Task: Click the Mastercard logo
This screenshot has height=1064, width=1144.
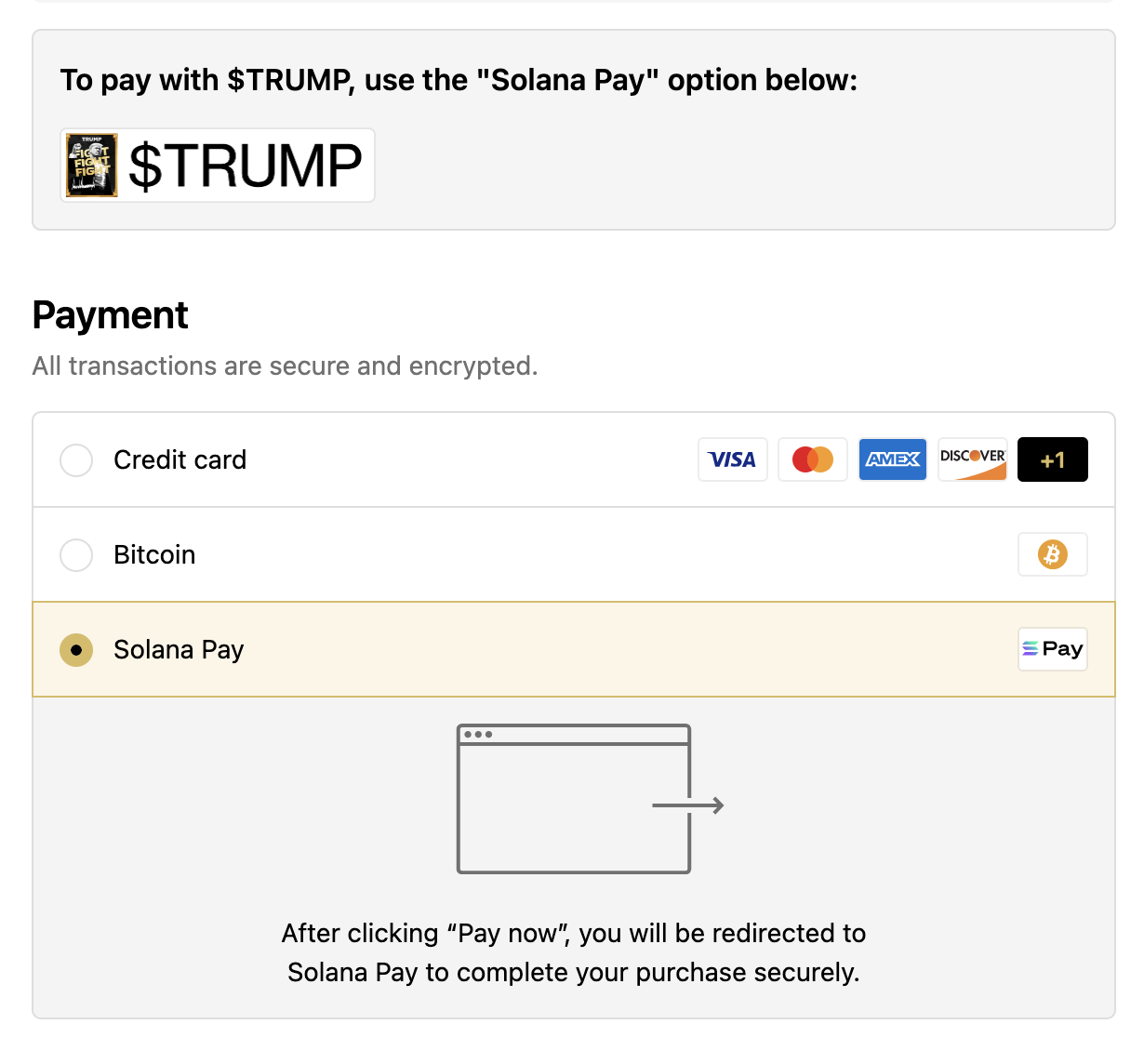Action: coord(812,459)
